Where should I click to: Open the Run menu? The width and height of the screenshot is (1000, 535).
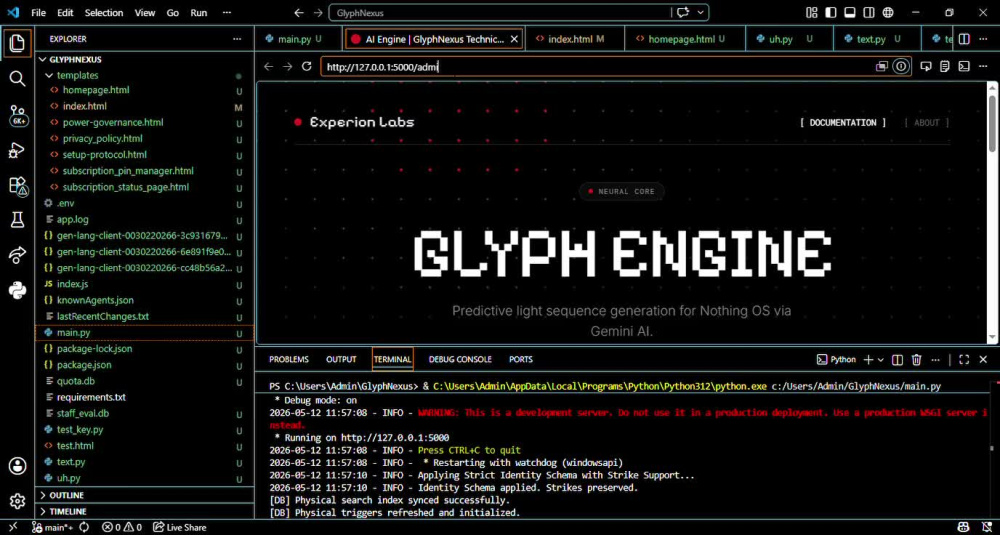pos(198,12)
